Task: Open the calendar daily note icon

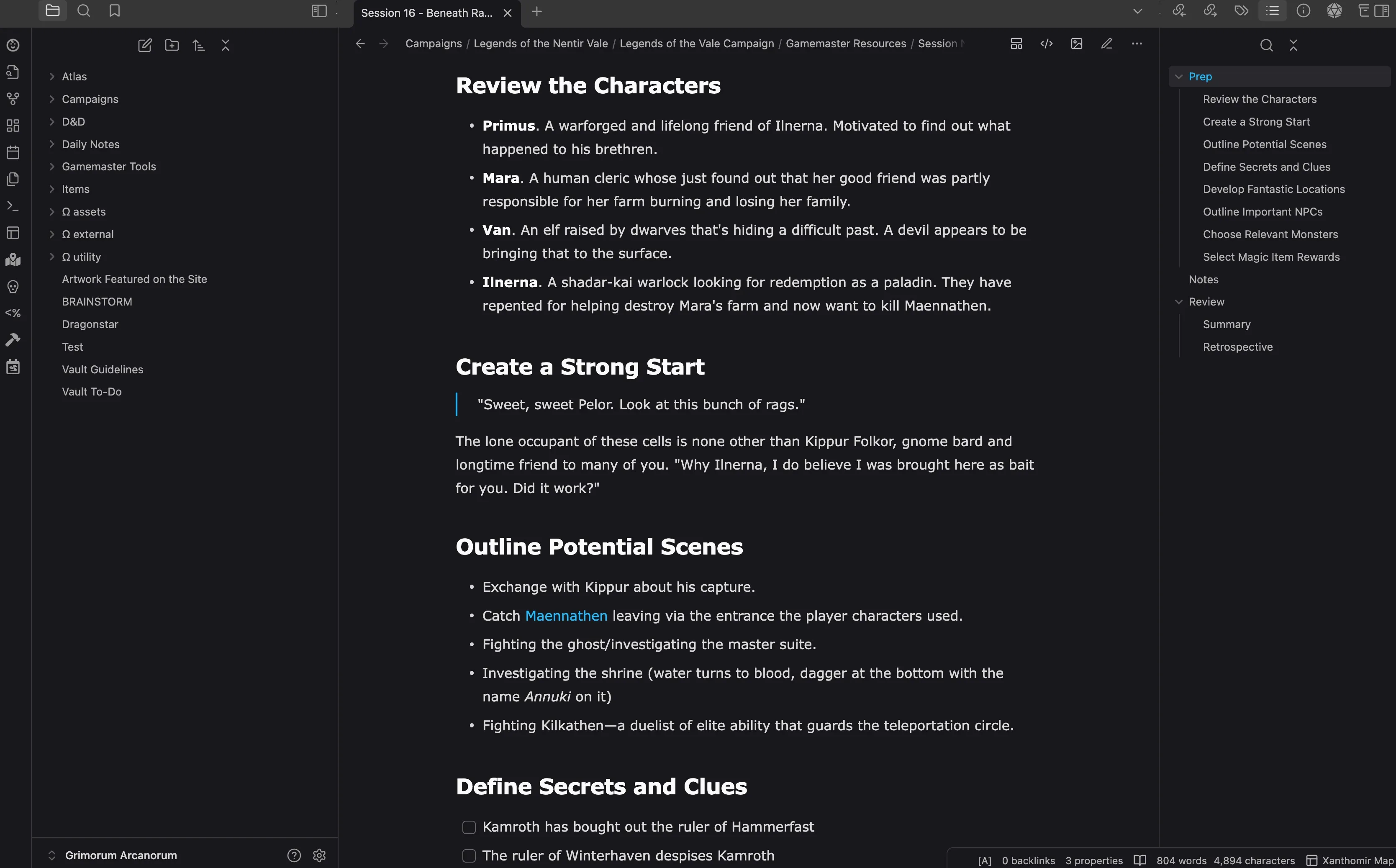Action: (13, 152)
